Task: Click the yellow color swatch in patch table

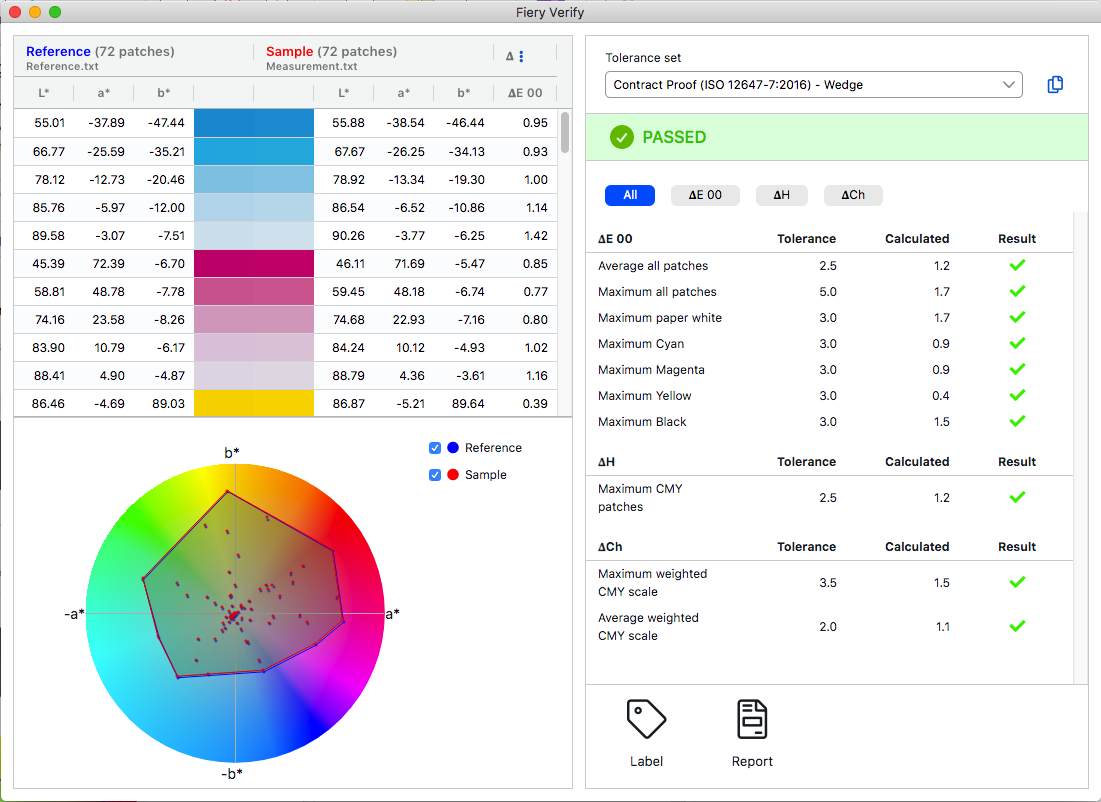Action: coord(253,404)
